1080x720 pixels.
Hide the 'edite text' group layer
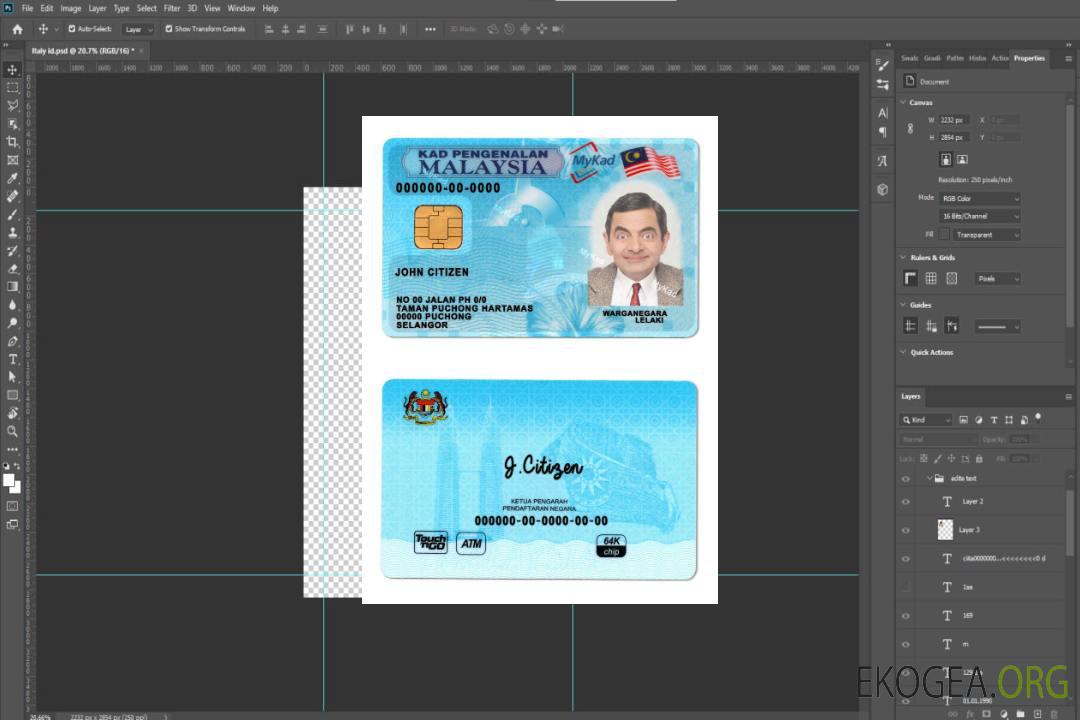click(906, 479)
